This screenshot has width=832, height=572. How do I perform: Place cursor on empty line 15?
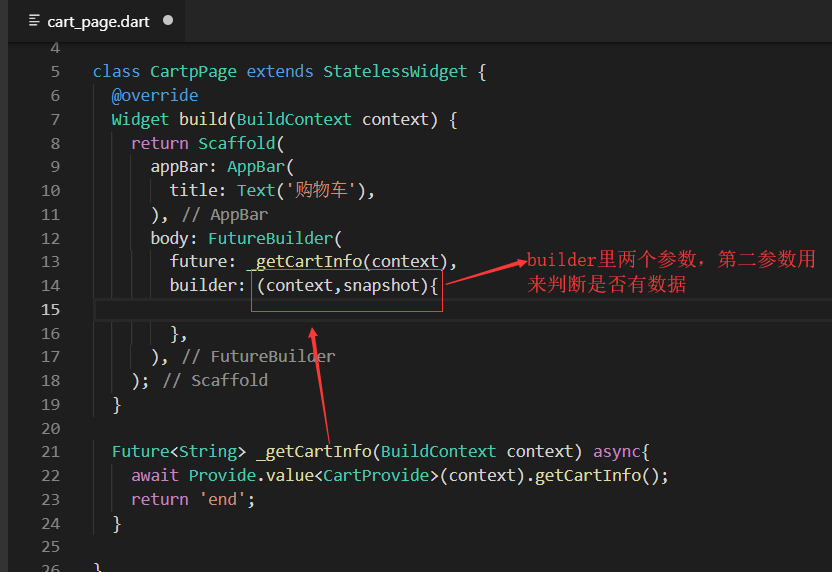coord(462,309)
